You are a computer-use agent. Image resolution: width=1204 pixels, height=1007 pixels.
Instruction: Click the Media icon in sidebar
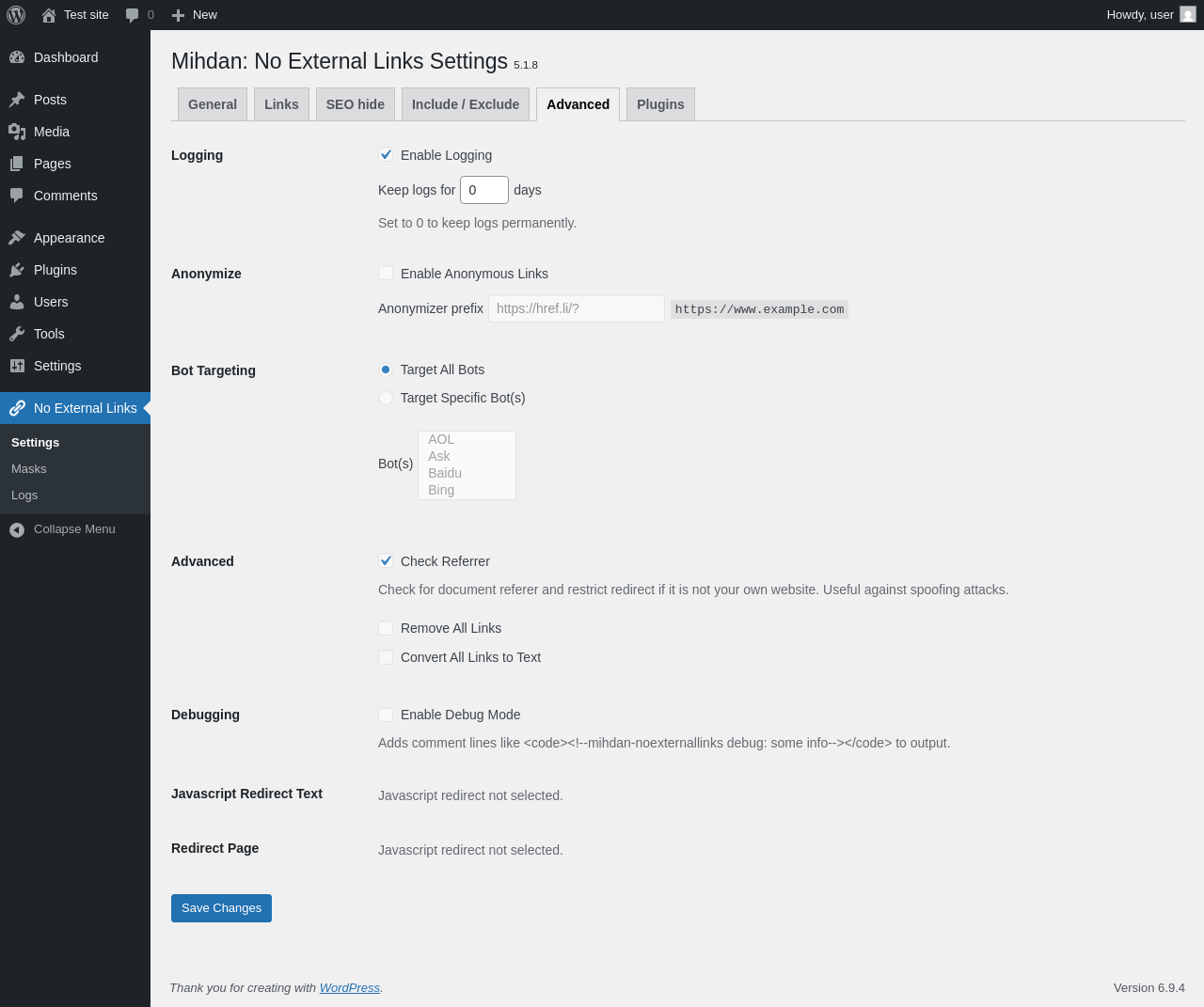pyautogui.click(x=17, y=132)
